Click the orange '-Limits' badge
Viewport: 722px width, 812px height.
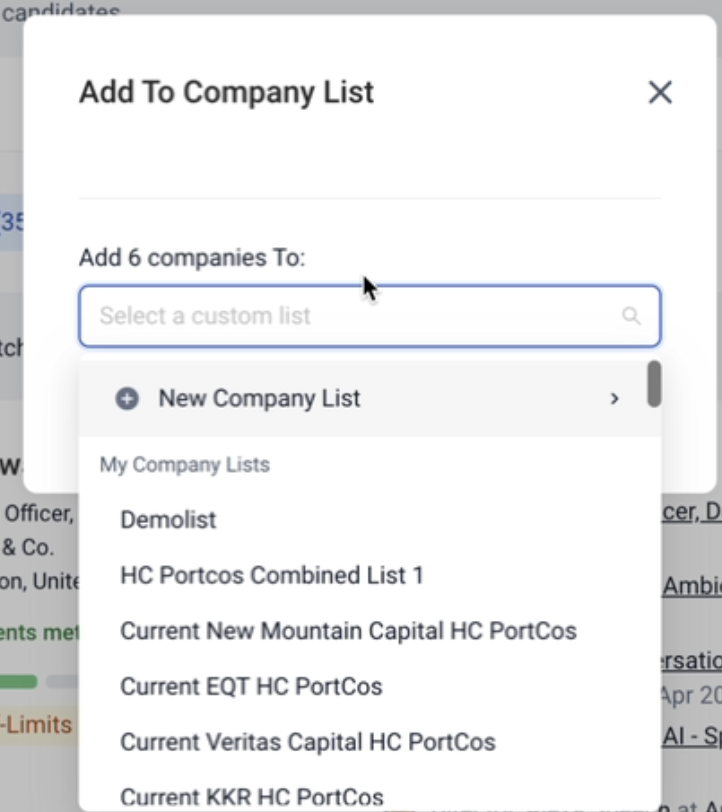(36, 723)
